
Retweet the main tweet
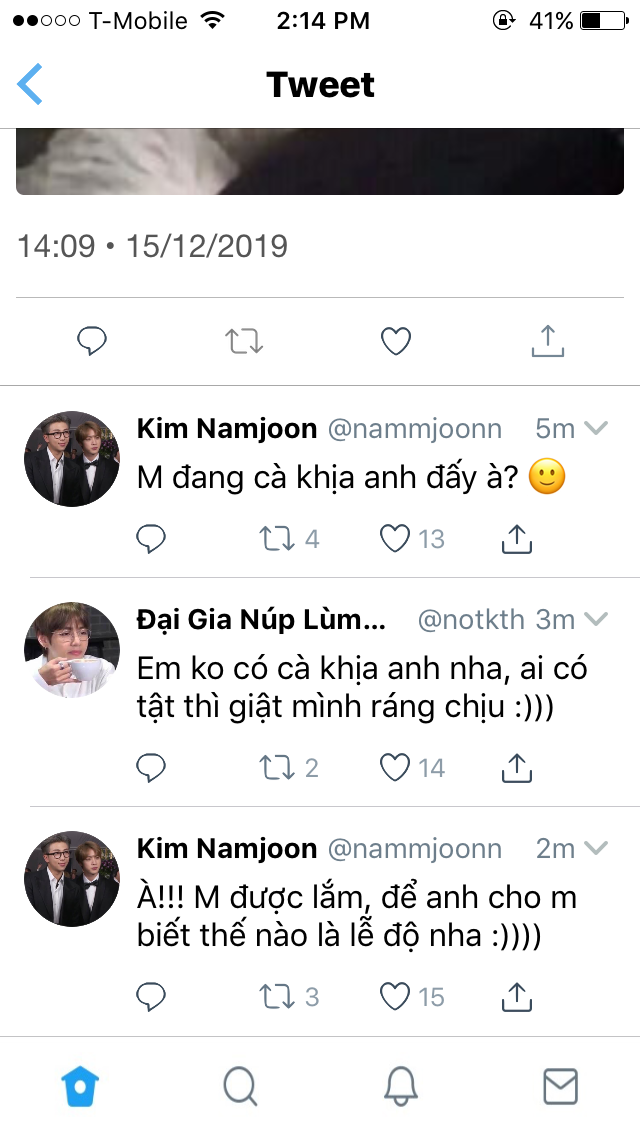click(244, 342)
